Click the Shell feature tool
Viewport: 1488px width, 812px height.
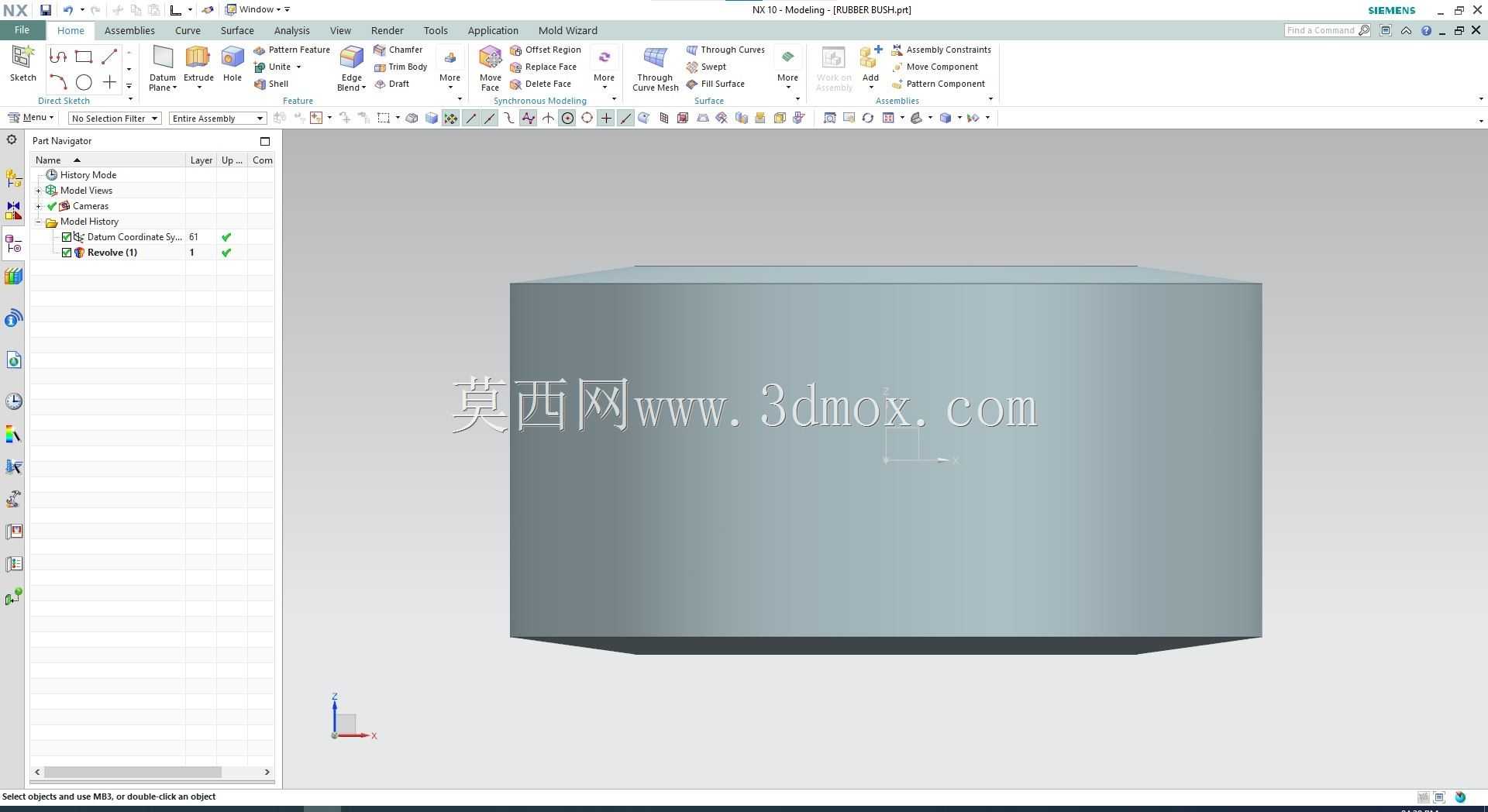click(271, 84)
